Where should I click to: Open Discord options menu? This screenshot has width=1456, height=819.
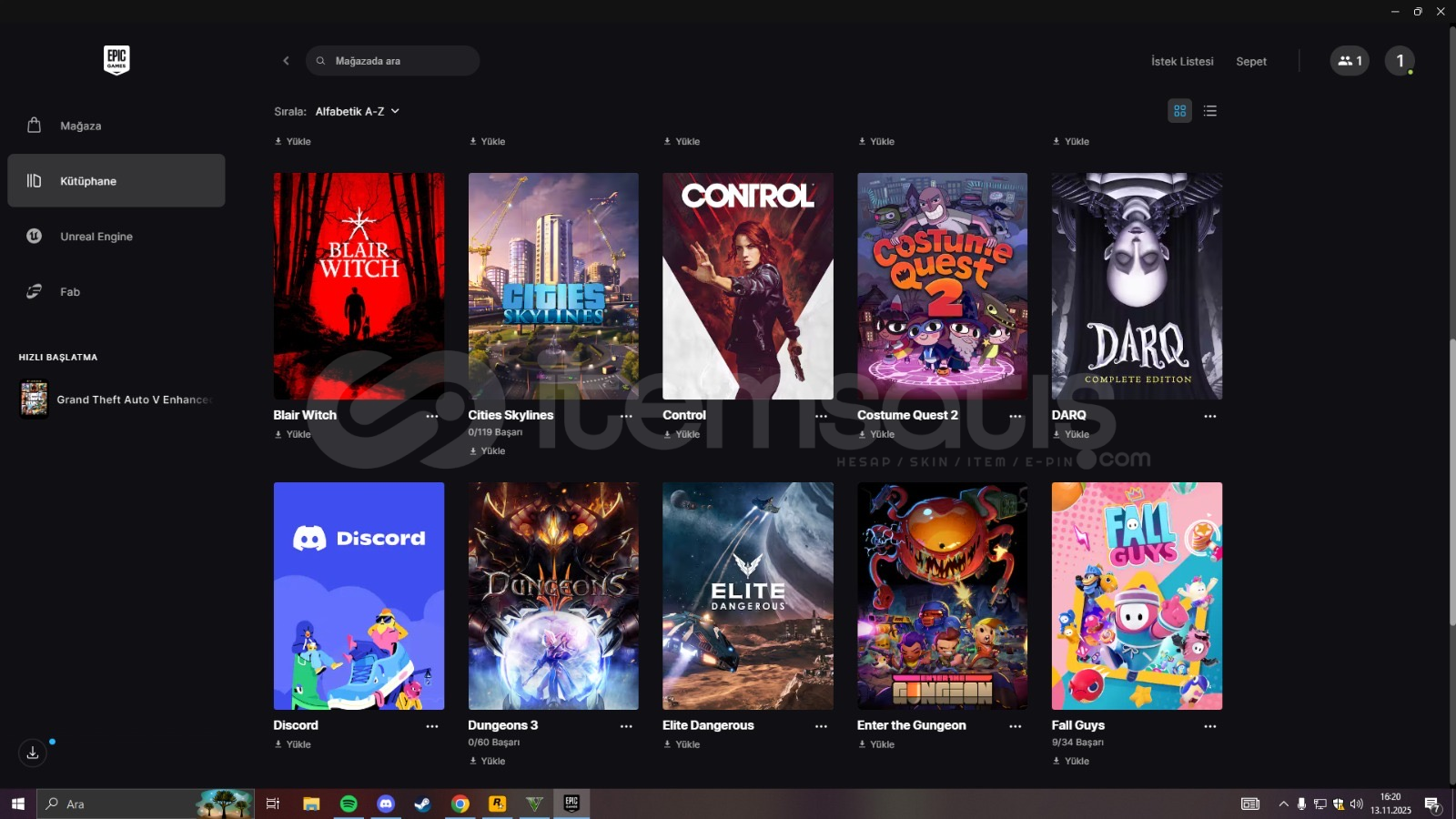coord(432,726)
